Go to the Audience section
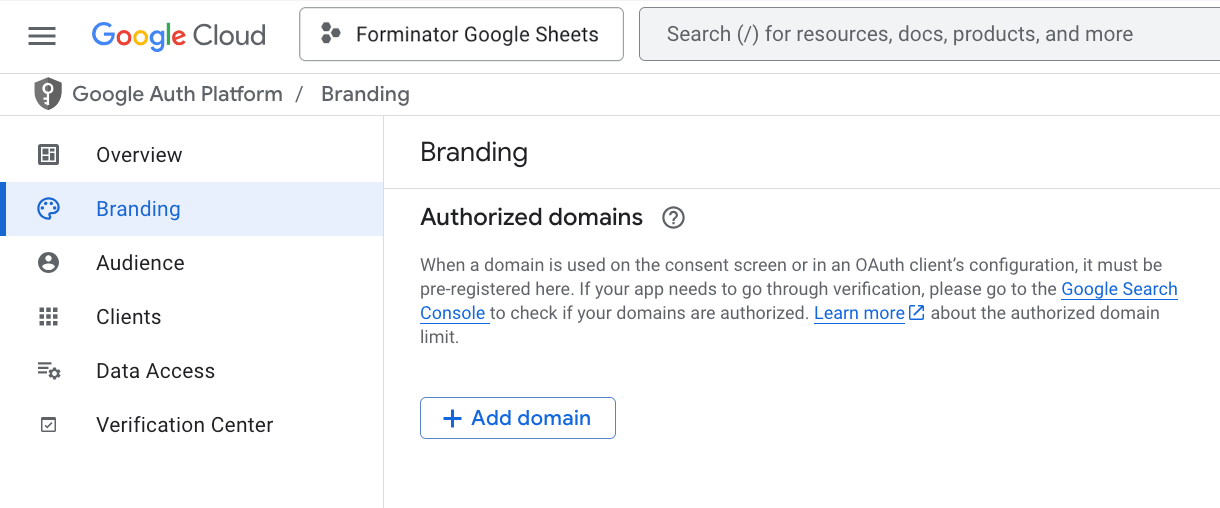Image resolution: width=1220 pixels, height=508 pixels. tap(192, 263)
